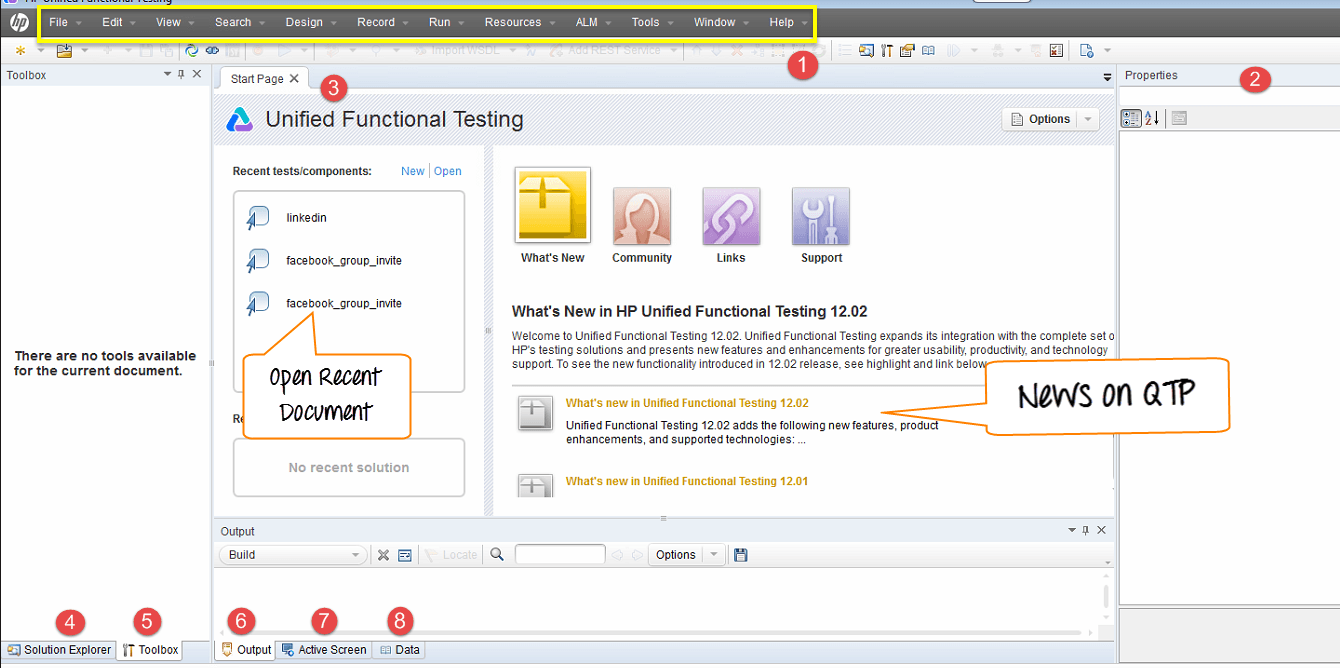
Task: Pin the Toolbox panel
Action: click(181, 75)
